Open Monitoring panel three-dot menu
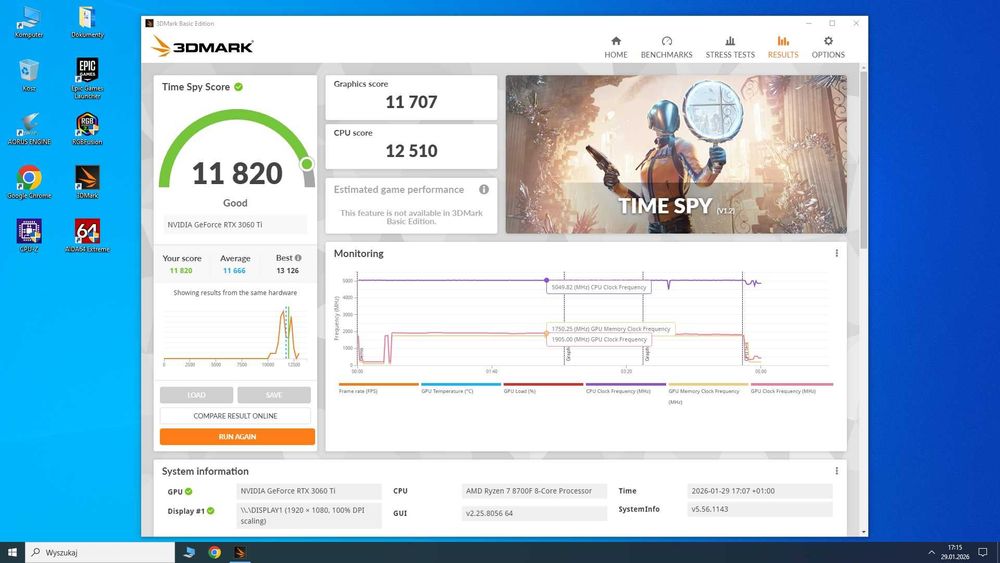 coord(836,253)
